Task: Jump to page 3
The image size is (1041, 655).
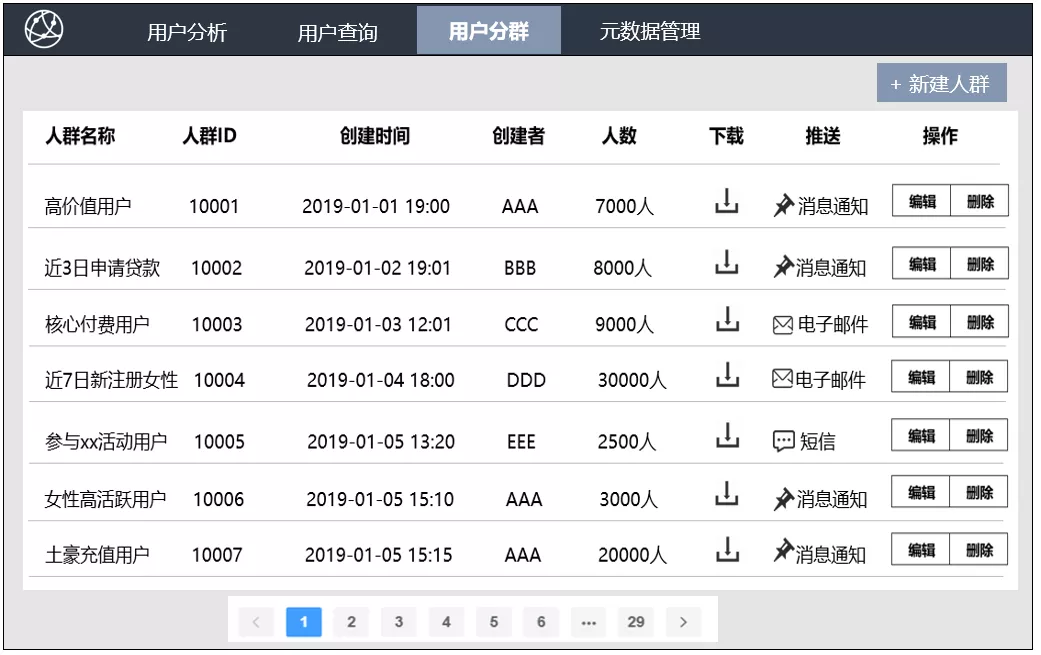Action: click(398, 622)
